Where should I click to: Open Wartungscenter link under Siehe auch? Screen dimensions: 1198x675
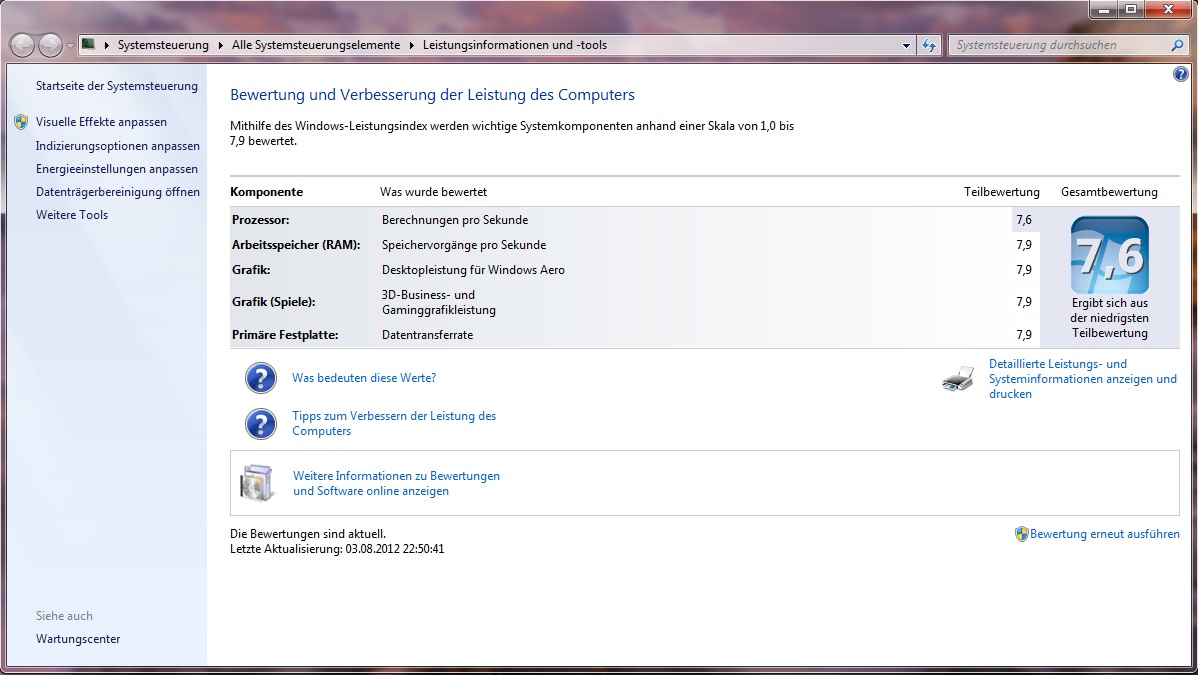pyautogui.click(x=78, y=639)
